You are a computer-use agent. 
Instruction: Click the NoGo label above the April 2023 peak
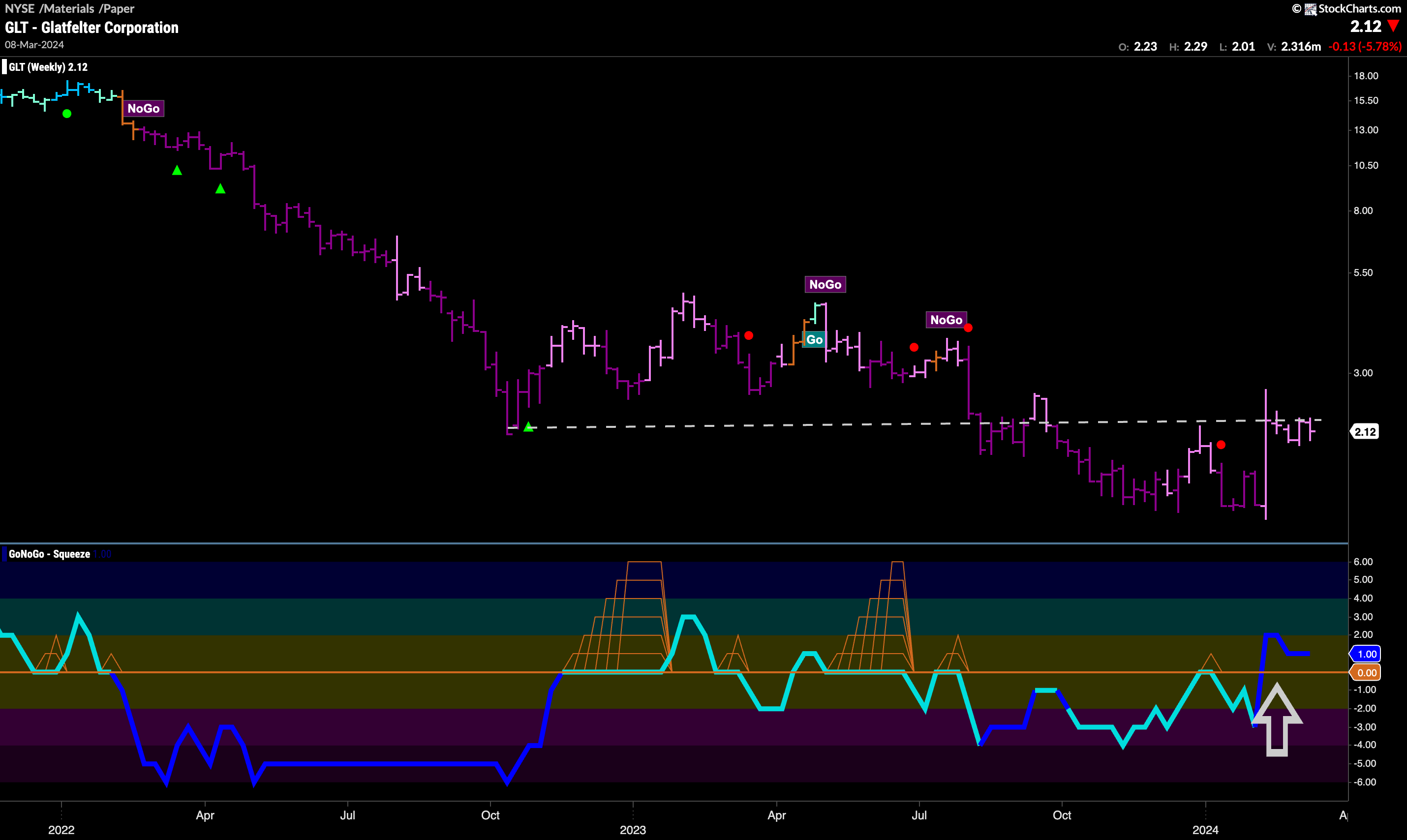825,285
